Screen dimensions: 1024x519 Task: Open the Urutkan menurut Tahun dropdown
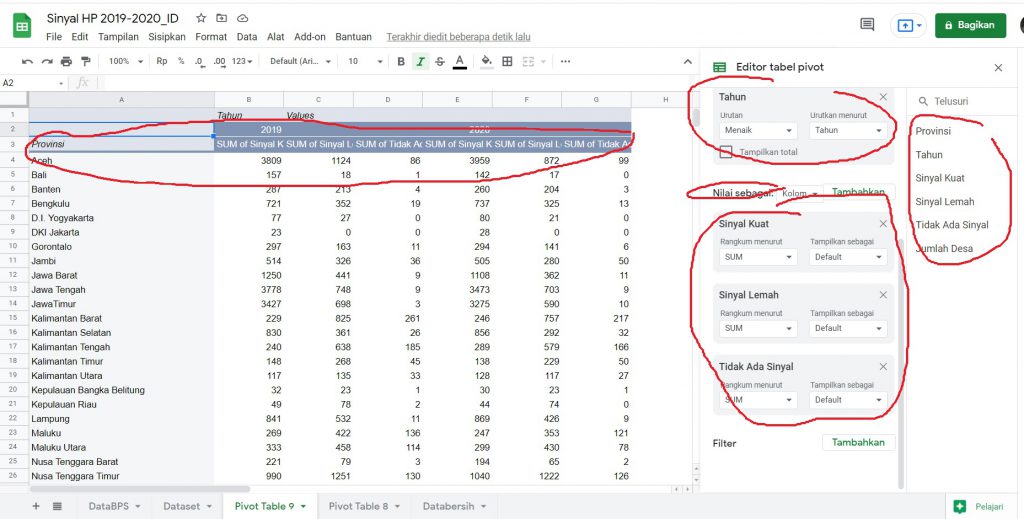(x=848, y=130)
